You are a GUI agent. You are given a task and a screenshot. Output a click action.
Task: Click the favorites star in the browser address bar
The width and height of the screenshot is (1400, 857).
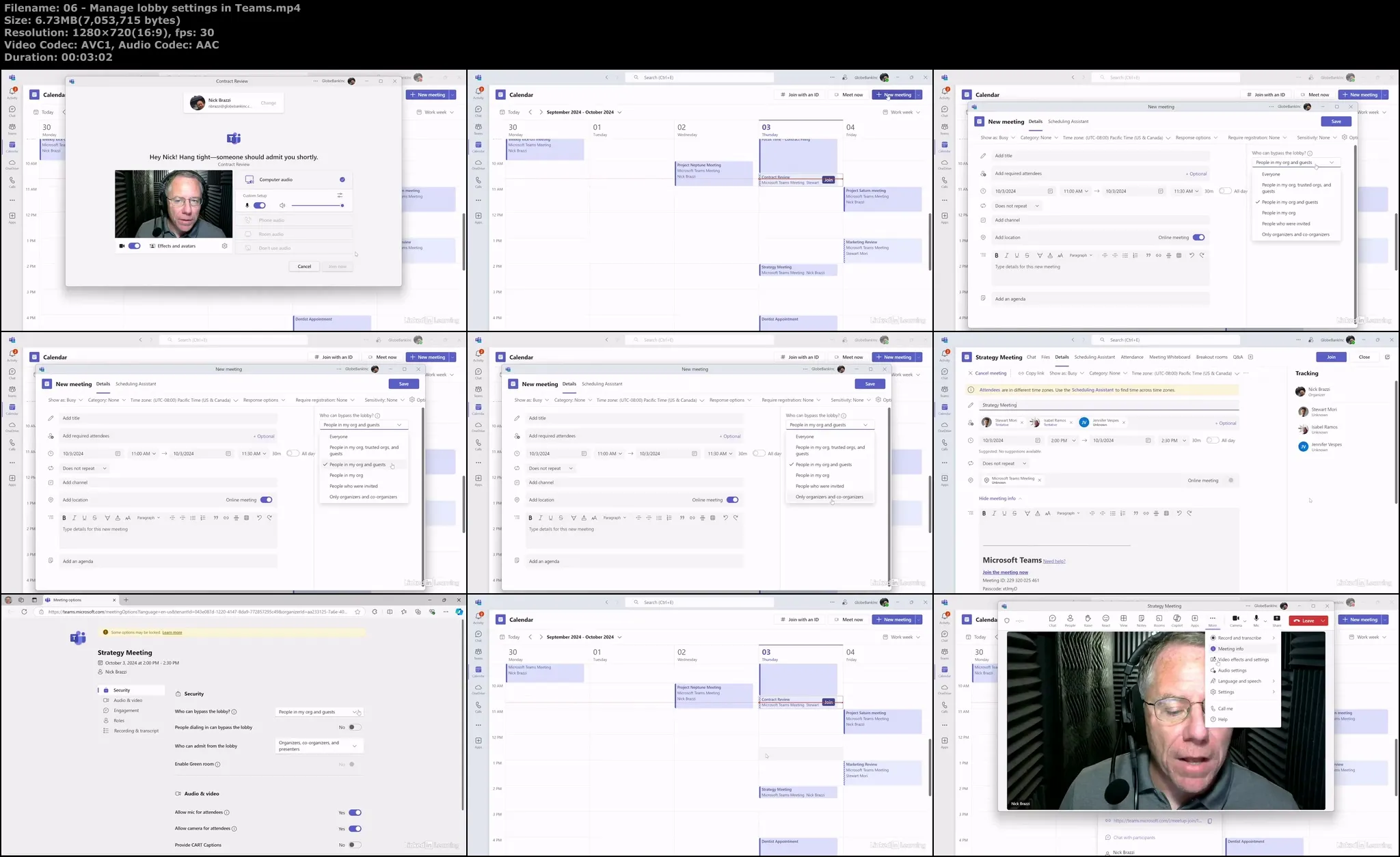click(x=358, y=612)
